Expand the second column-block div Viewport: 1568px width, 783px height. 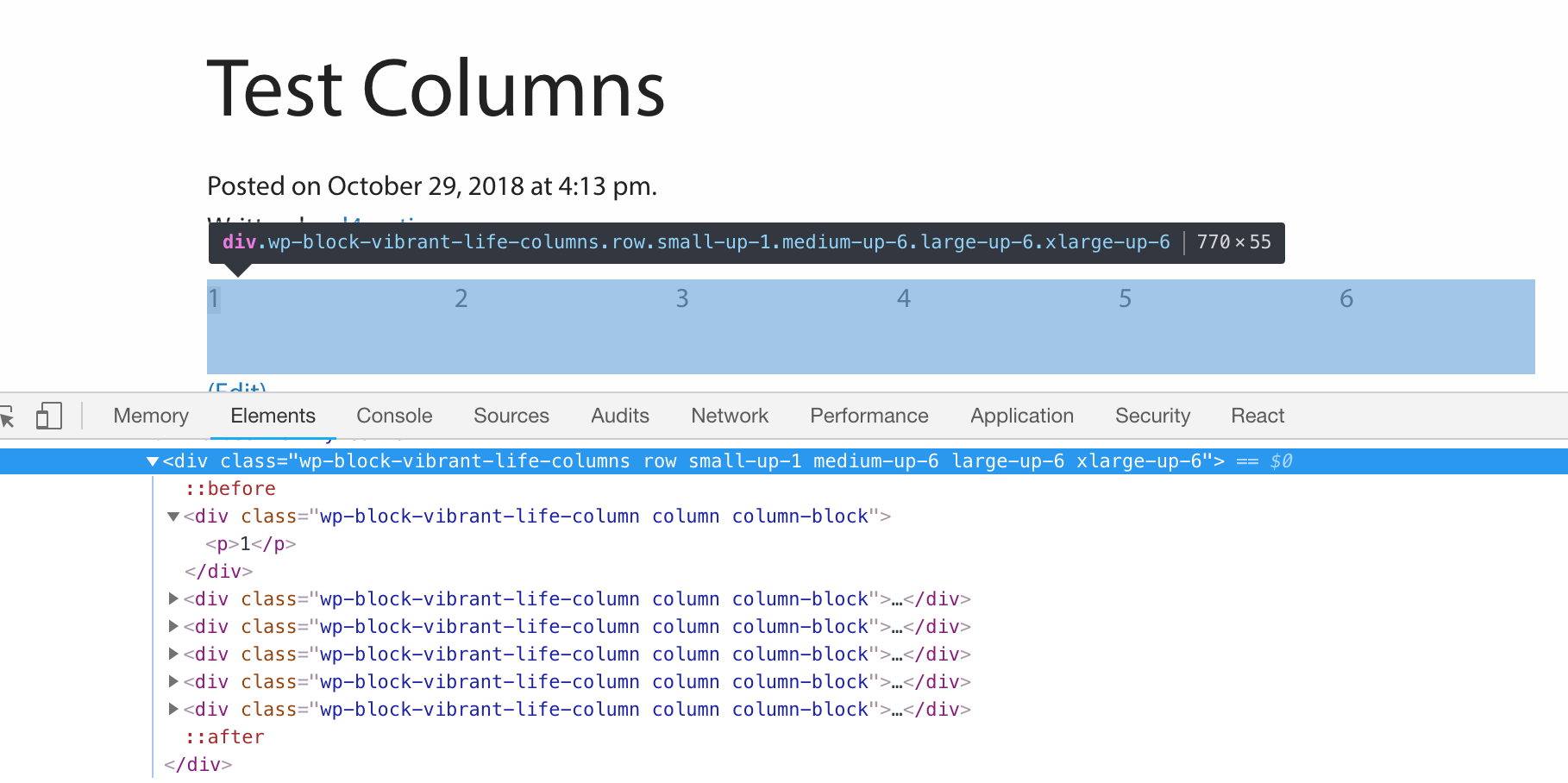173,598
